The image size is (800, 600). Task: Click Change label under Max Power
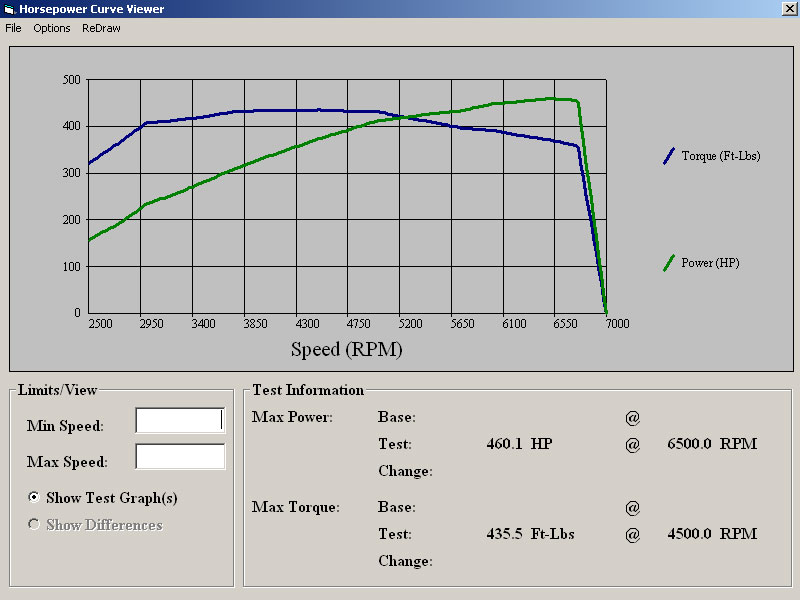(406, 471)
